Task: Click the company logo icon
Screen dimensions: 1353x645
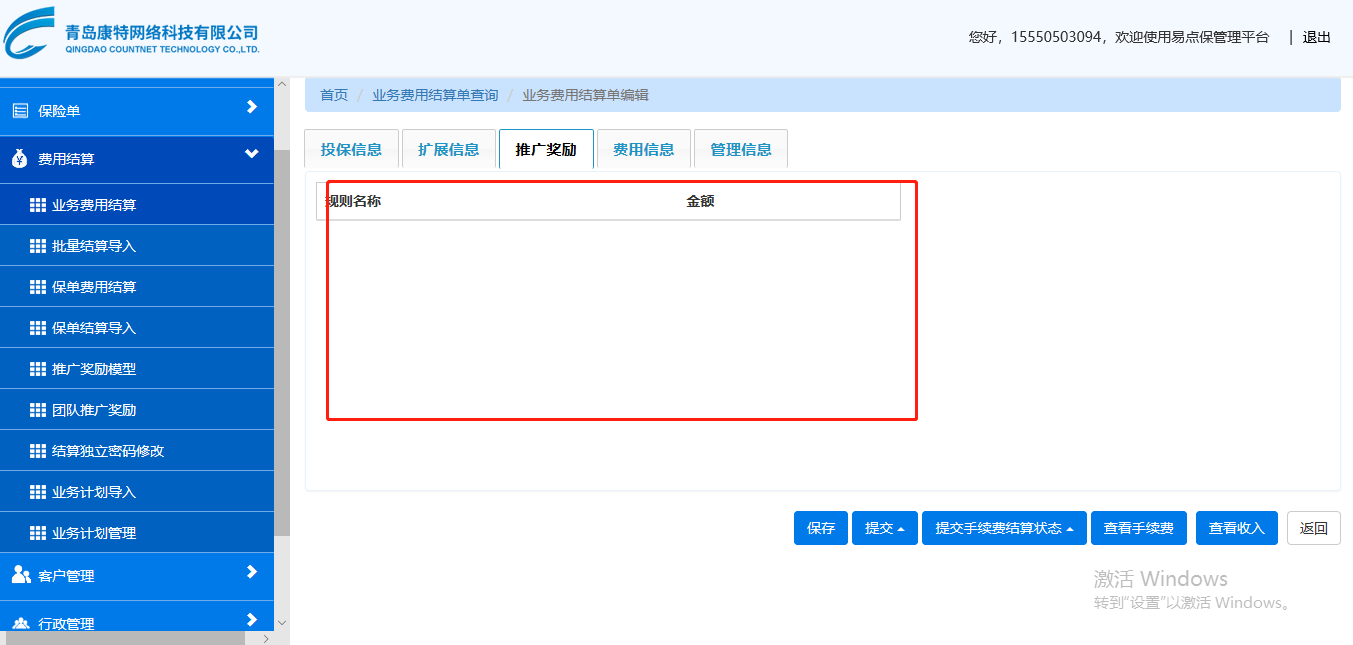Action: 30,33
